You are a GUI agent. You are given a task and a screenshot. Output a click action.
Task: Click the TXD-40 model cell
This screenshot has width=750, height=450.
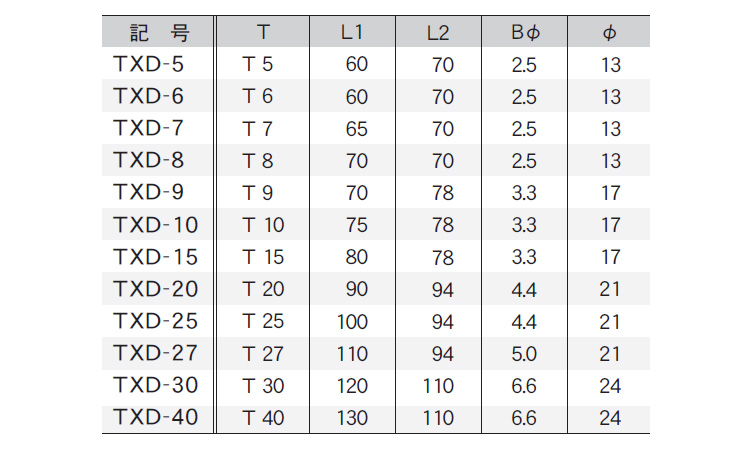[x=155, y=417]
